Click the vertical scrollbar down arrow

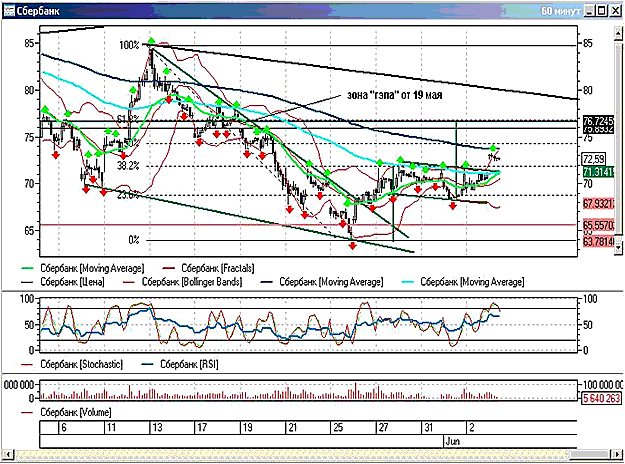618,247
